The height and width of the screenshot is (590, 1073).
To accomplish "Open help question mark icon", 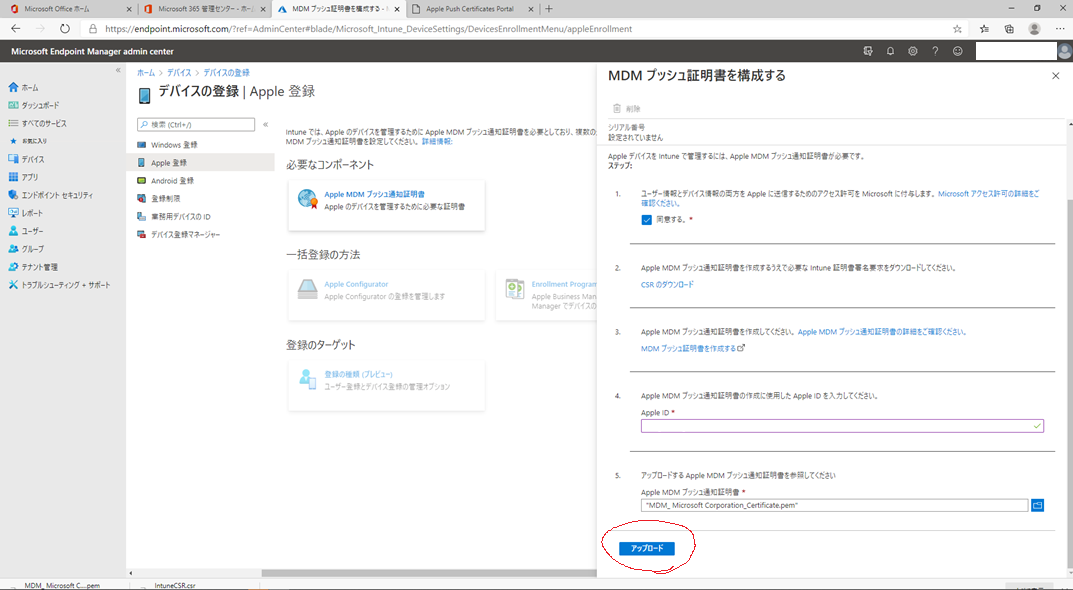I will 935,51.
